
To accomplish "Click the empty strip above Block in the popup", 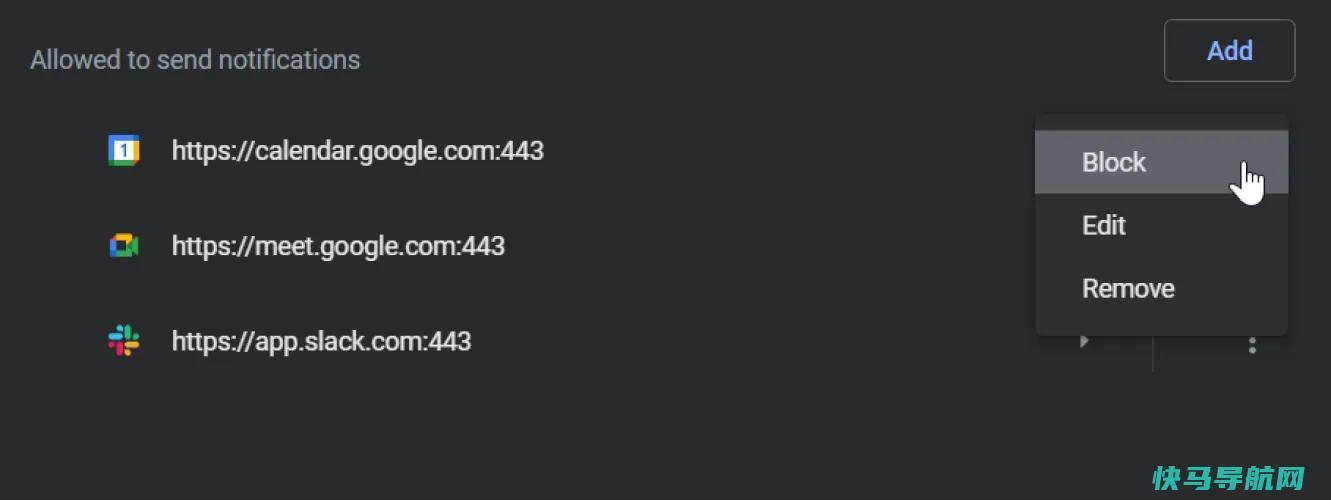I will [x=1161, y=122].
